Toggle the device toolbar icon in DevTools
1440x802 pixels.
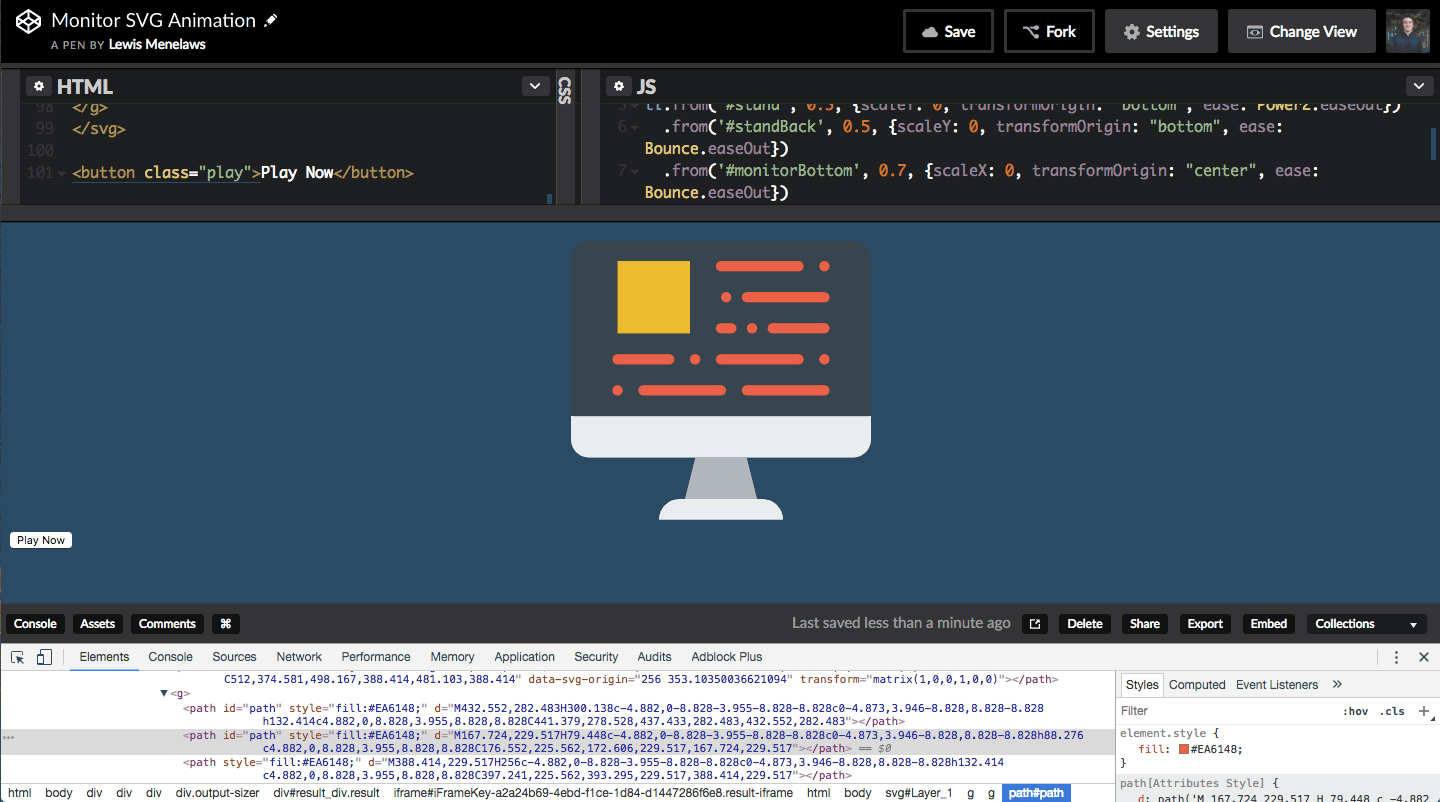click(x=41, y=656)
